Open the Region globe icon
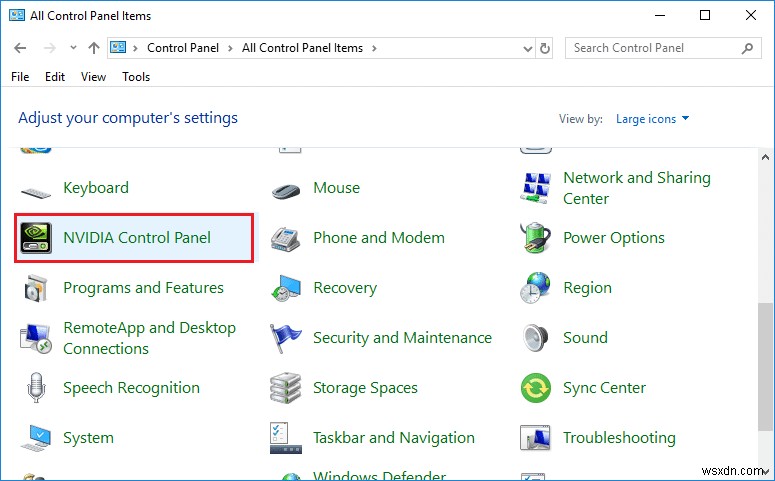The width and height of the screenshot is (775, 481). pyautogui.click(x=535, y=288)
